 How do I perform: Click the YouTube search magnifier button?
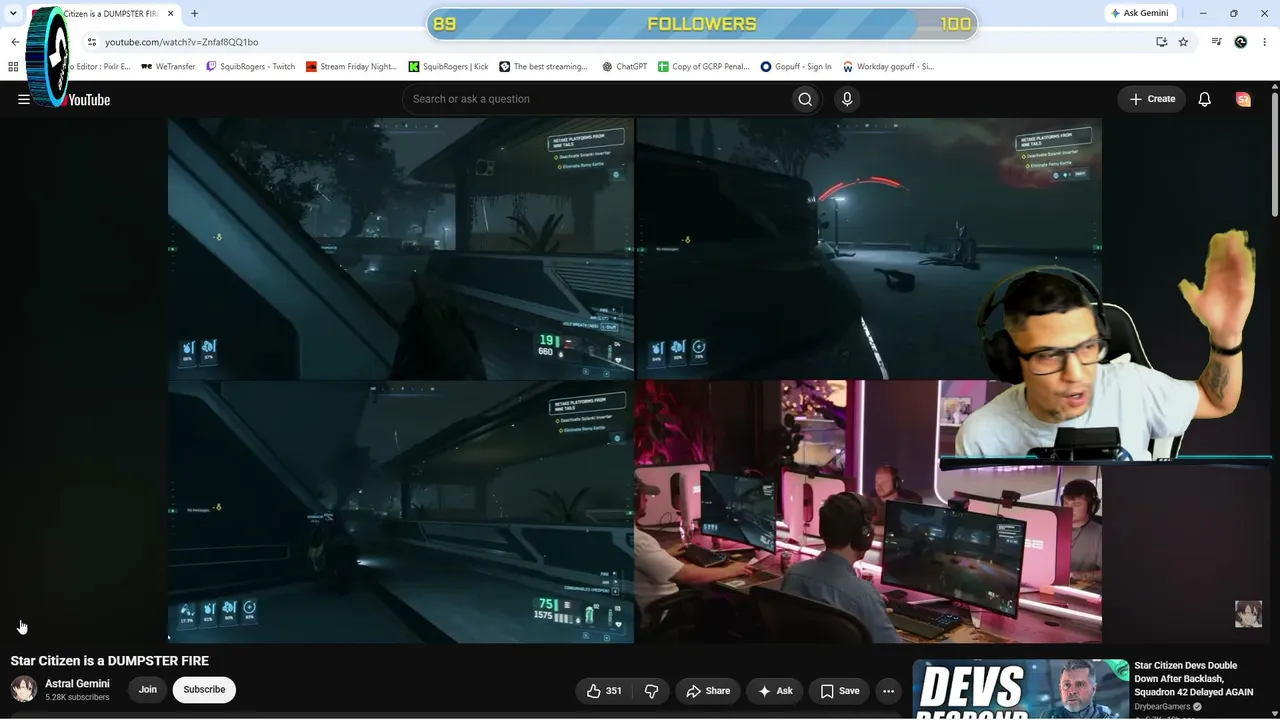805,99
